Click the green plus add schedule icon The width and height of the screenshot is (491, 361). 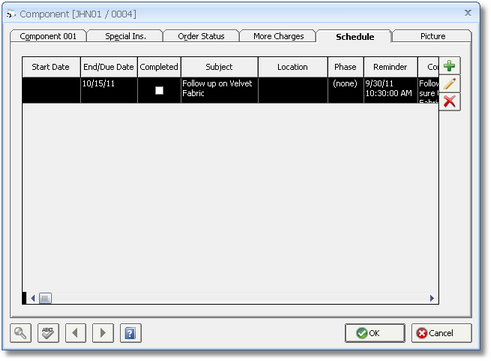[x=449, y=66]
